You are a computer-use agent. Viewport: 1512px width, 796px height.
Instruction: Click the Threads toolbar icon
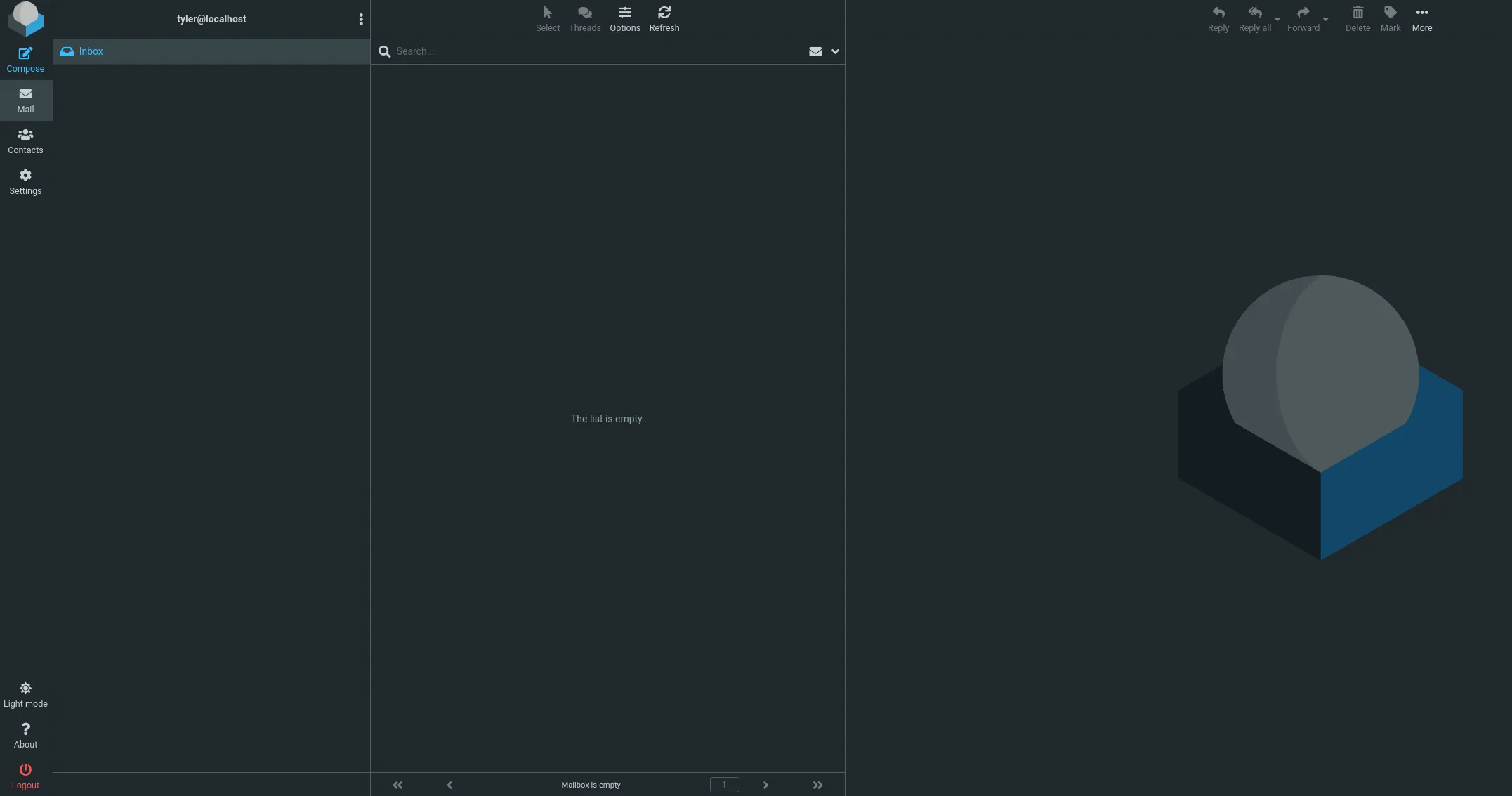point(584,18)
